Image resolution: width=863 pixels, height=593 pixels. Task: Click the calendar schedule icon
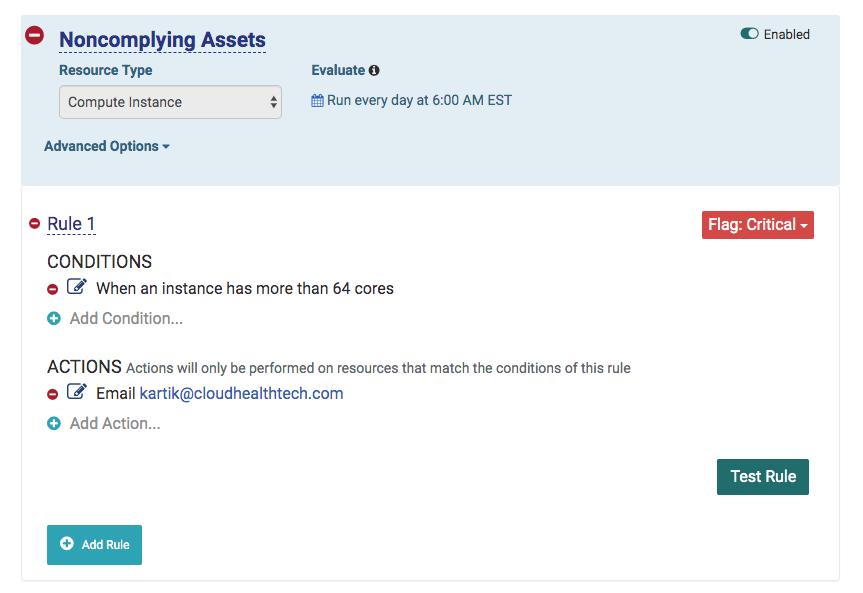pyautogui.click(x=318, y=101)
